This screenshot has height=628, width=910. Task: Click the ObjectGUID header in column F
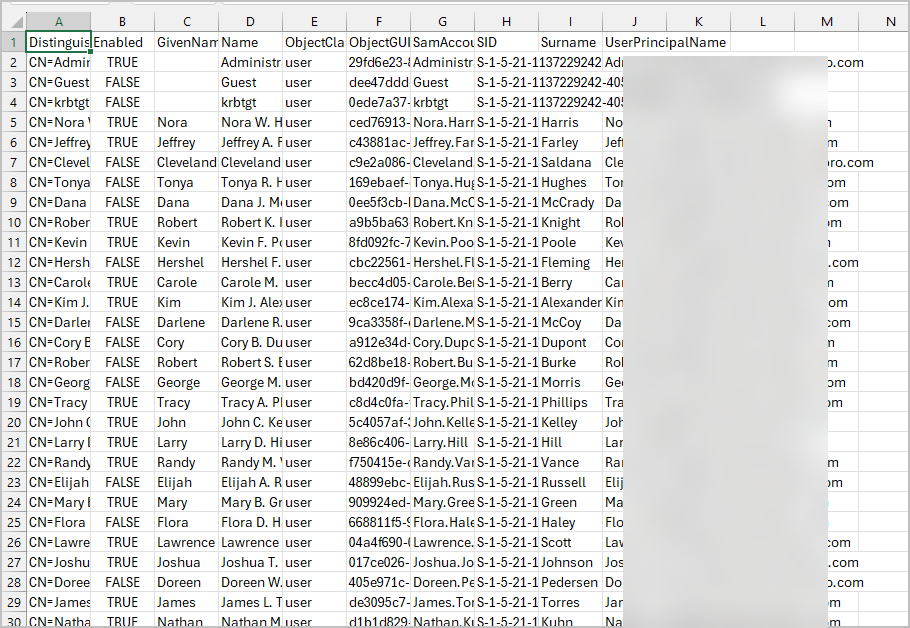point(378,42)
